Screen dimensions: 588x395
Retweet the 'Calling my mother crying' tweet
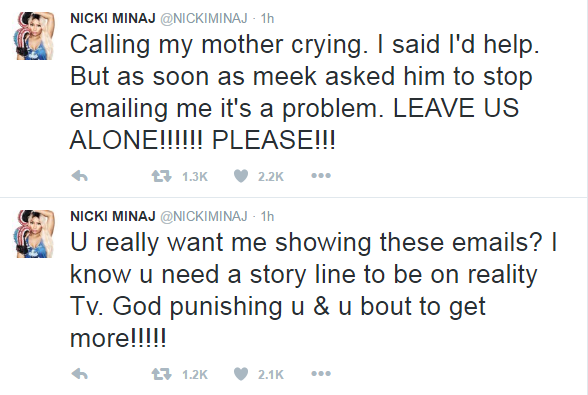coord(162,176)
